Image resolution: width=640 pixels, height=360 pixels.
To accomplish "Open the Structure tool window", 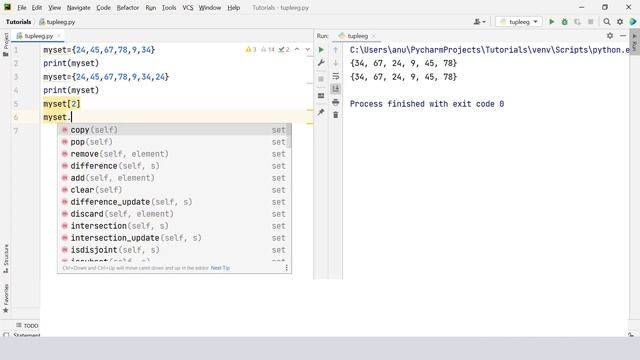I will [6, 259].
